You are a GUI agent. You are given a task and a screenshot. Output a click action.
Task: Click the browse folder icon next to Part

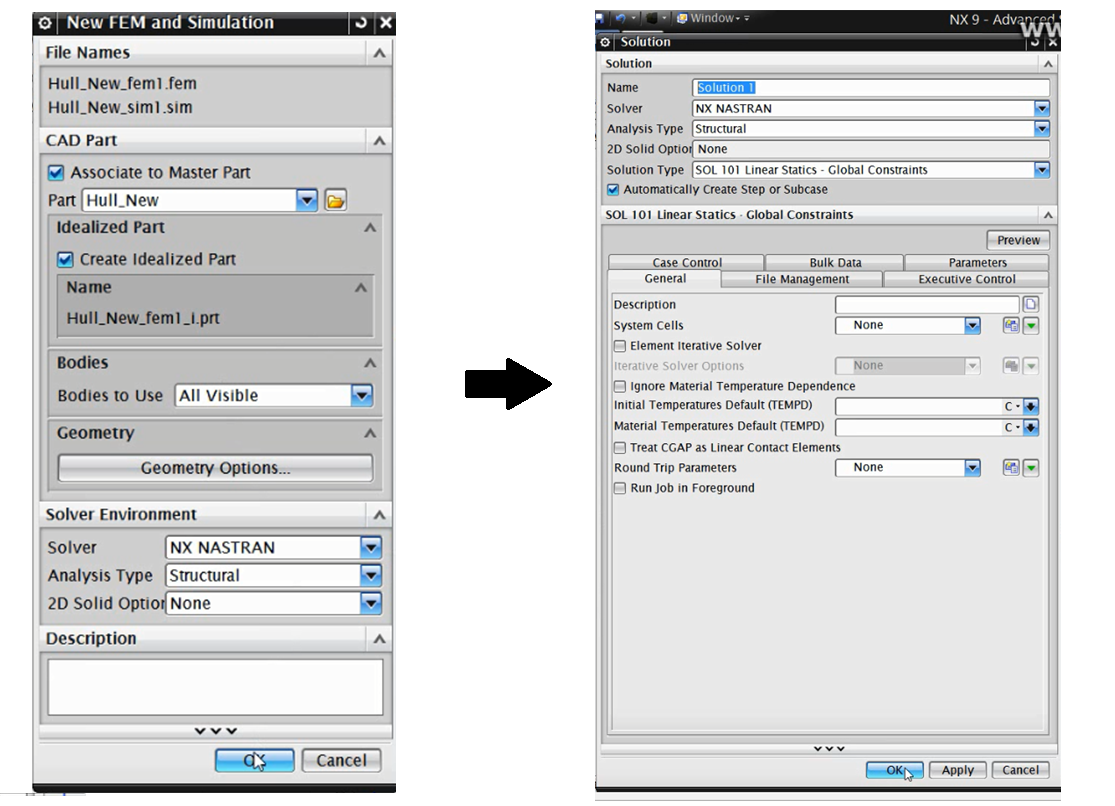[x=336, y=201]
